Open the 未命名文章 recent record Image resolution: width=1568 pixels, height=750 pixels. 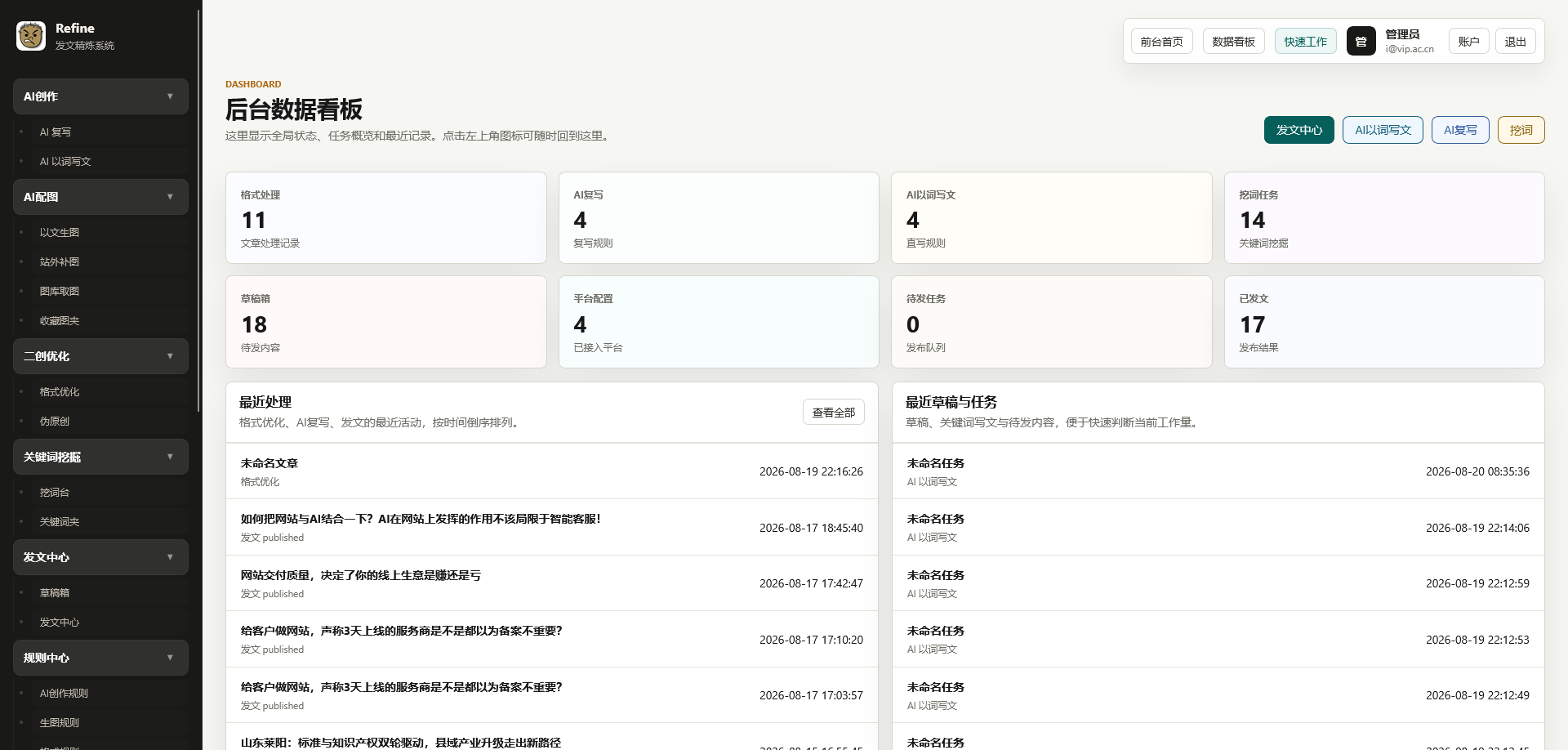(551, 471)
